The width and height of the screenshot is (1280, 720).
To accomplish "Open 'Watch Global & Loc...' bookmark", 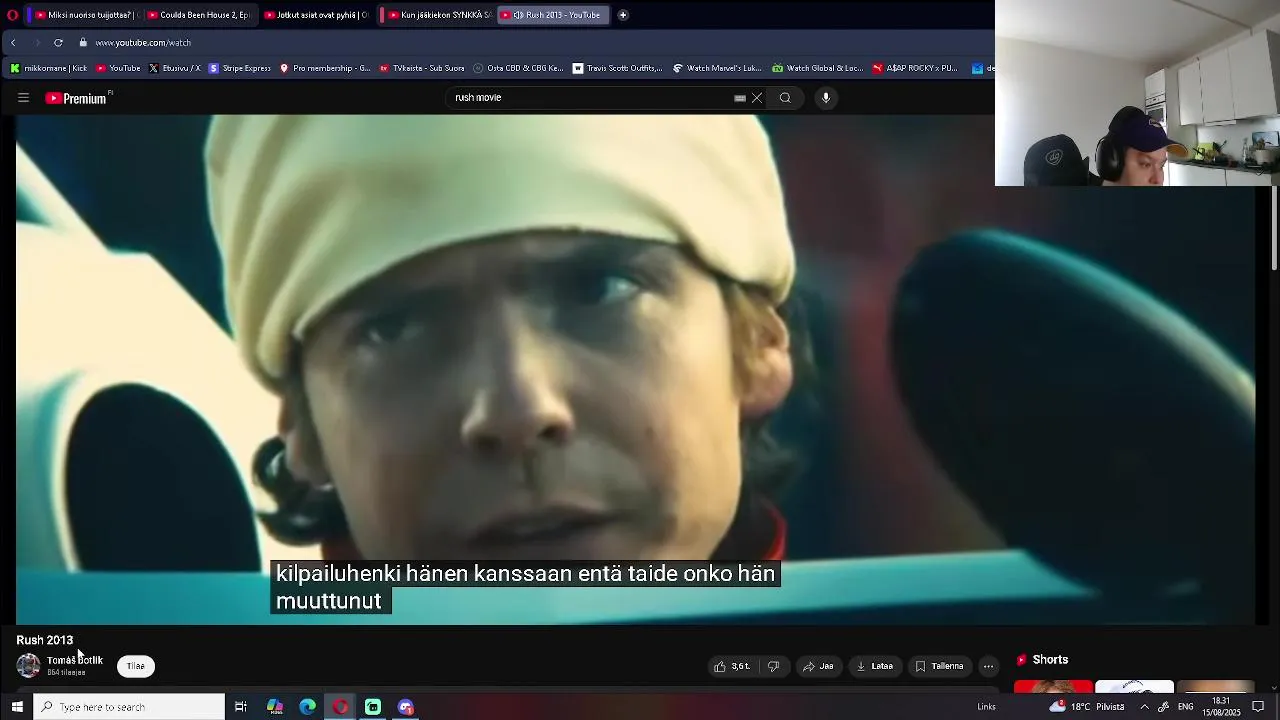I will click(x=818, y=68).
